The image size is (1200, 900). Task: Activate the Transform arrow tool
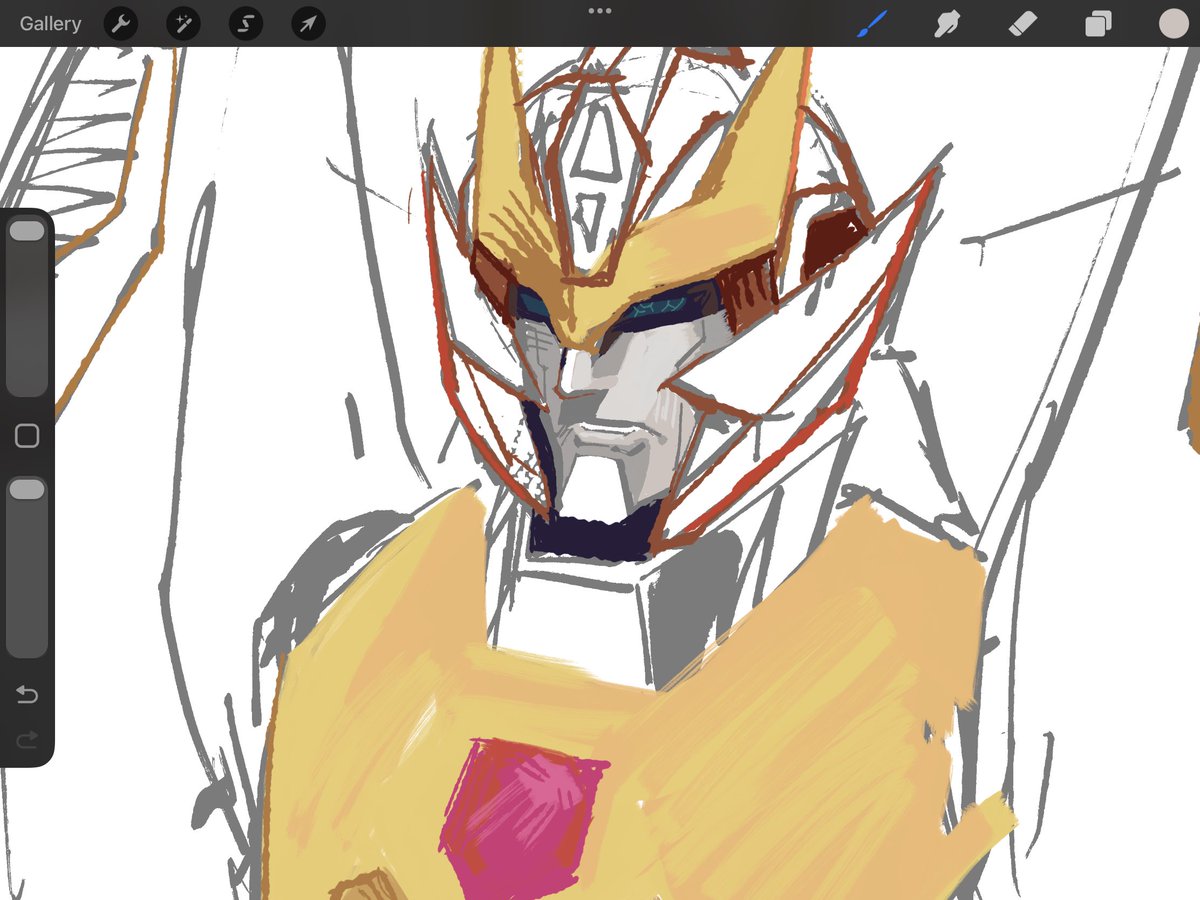[x=308, y=23]
